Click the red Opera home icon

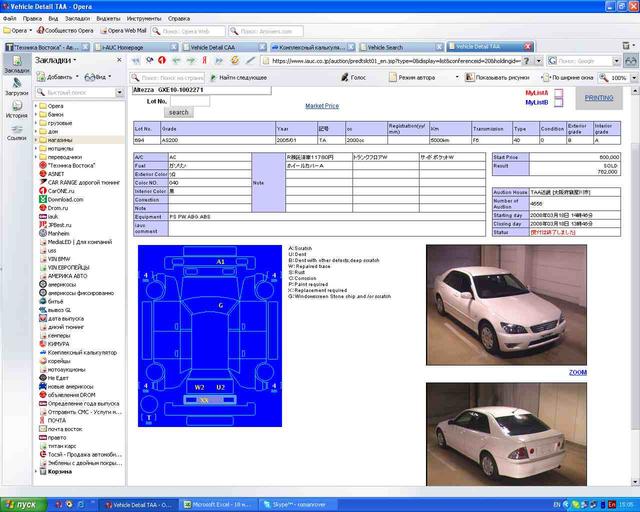162,60
